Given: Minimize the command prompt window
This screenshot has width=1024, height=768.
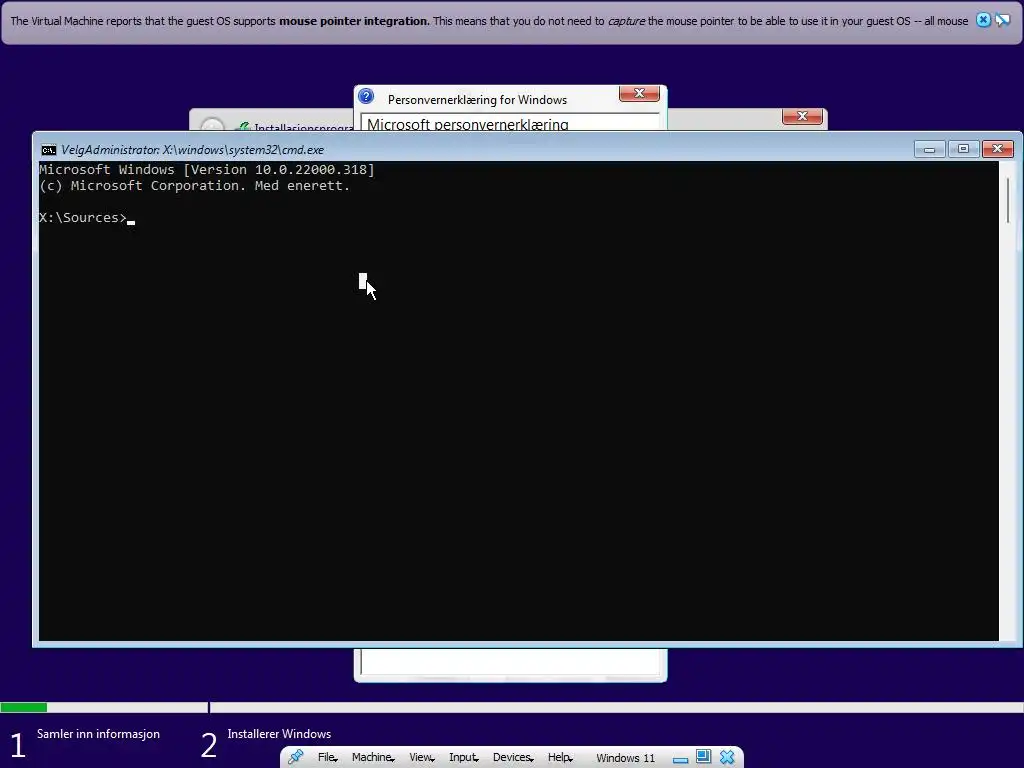Looking at the screenshot, I should coord(929,149).
